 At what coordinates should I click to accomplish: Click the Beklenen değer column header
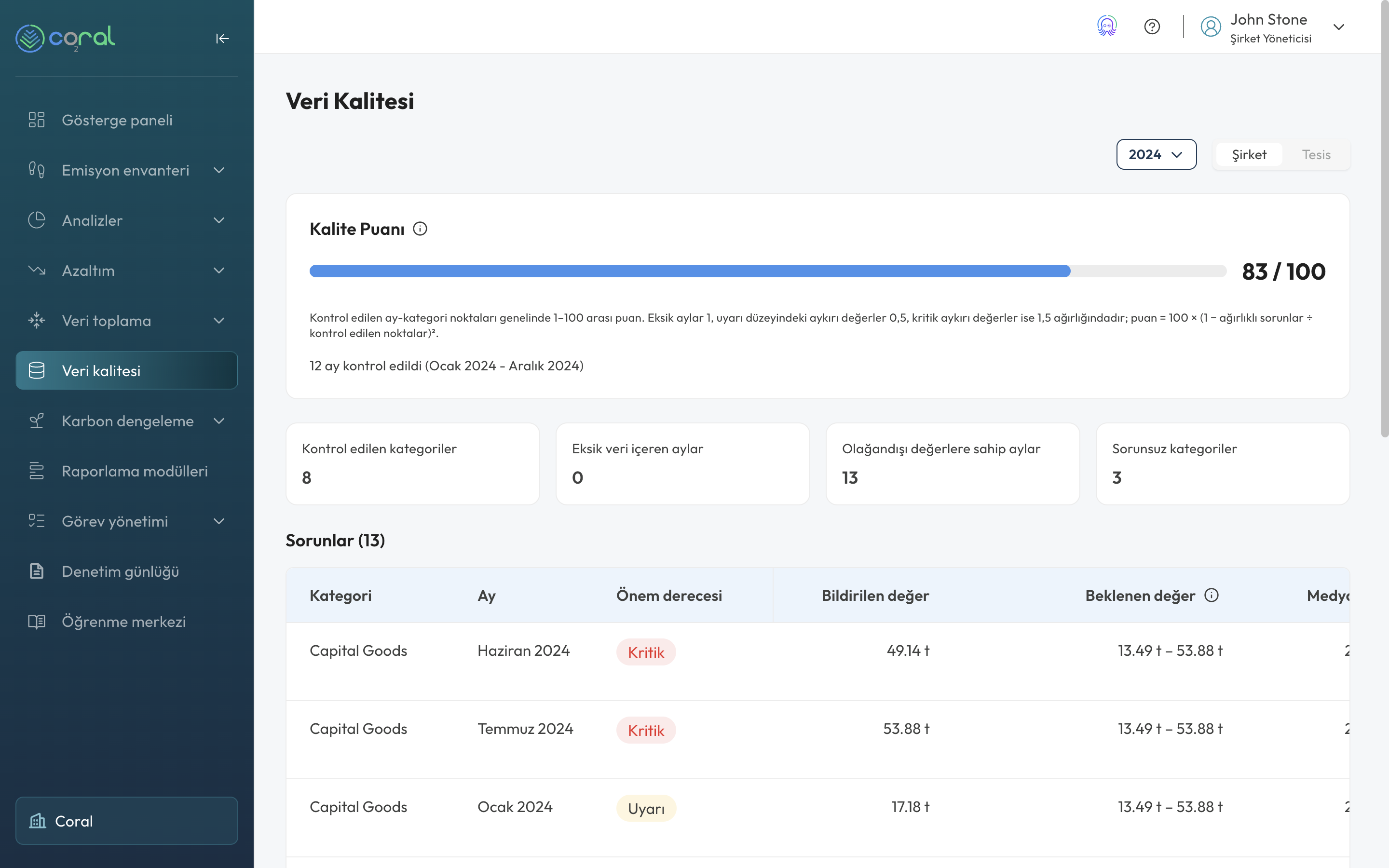coord(1140,596)
